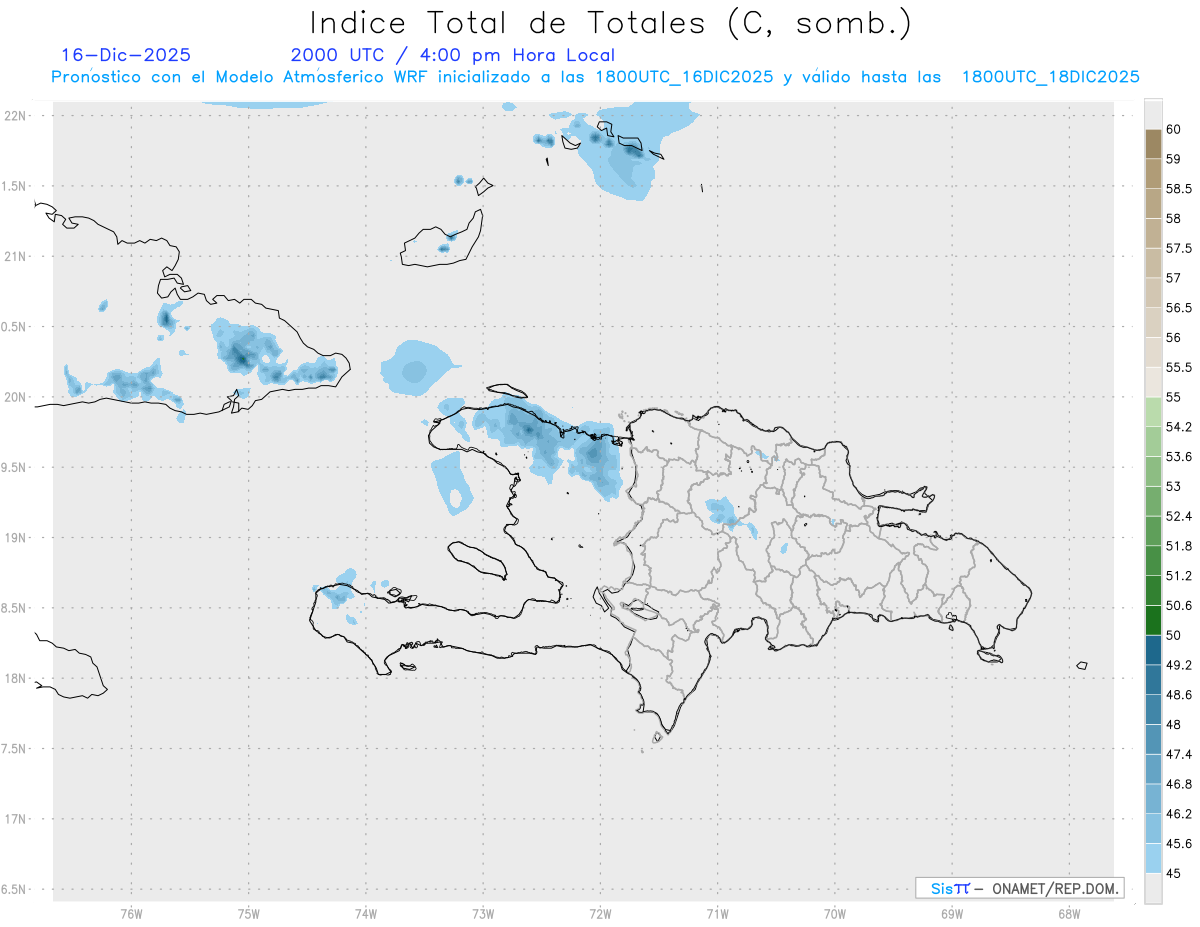This screenshot has height=927, width=1200.
Task: Click the colorbar value '59'
Action: pos(1173,158)
